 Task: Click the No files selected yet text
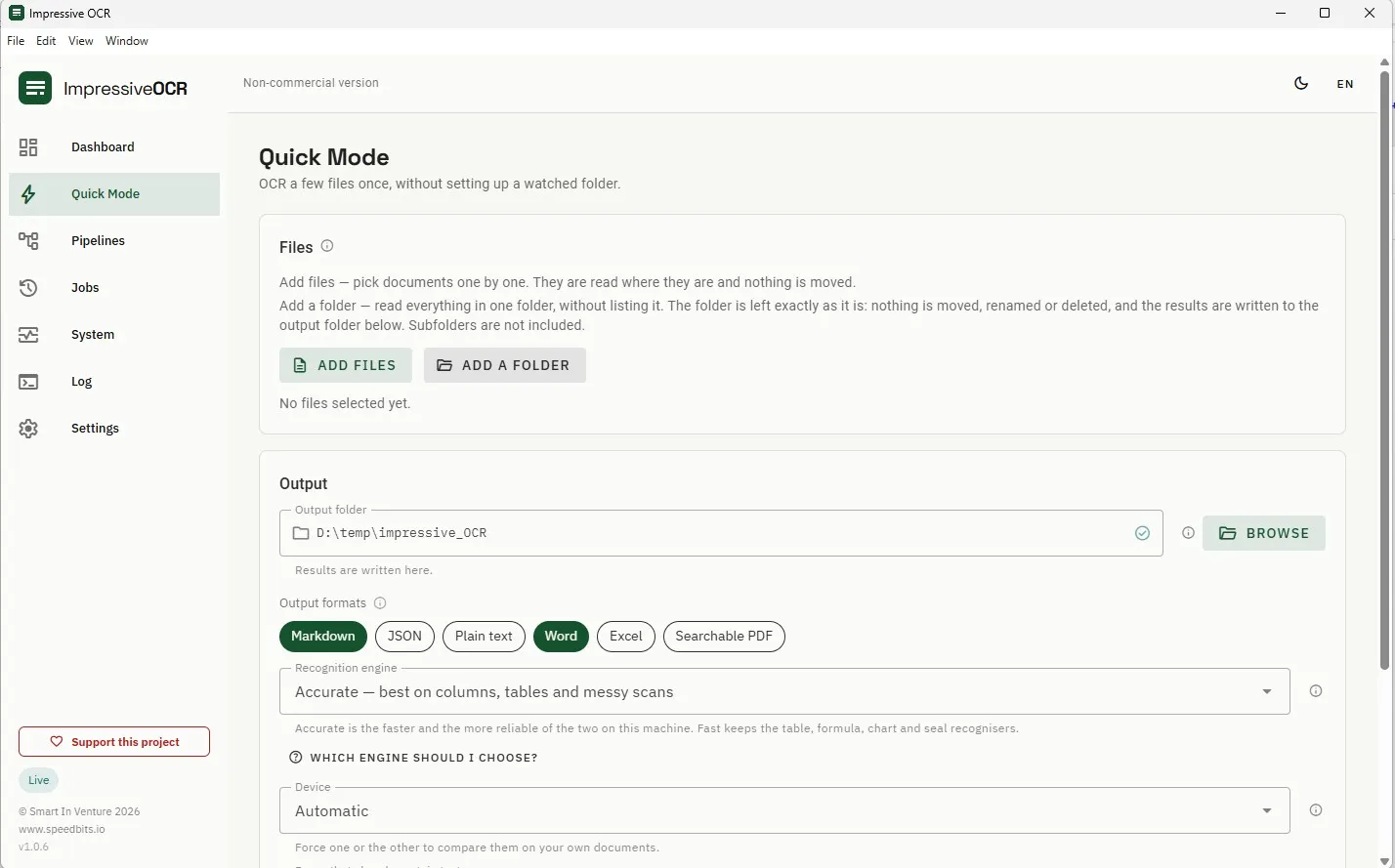345,403
